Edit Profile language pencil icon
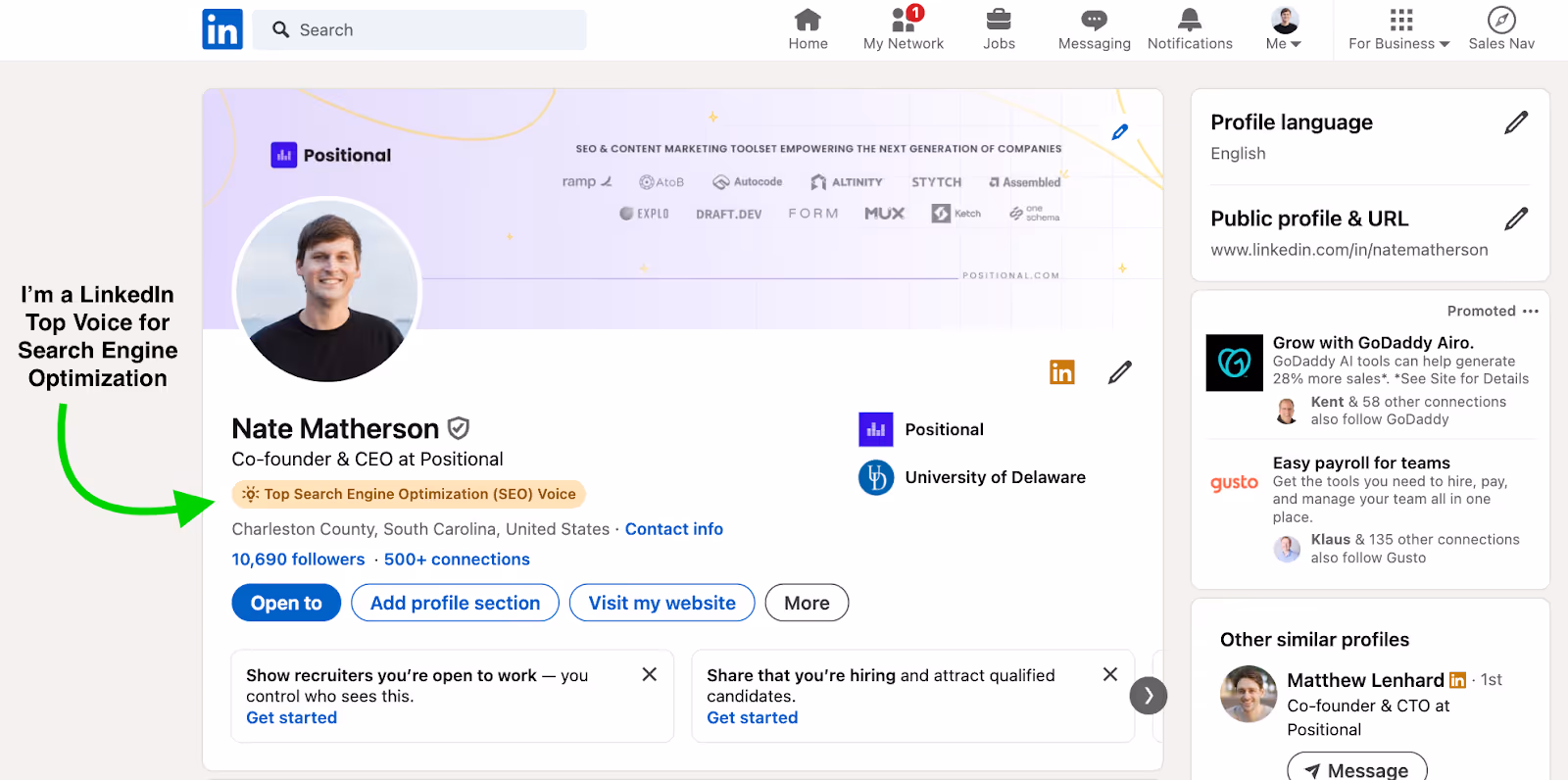Image resolution: width=1568 pixels, height=780 pixels. coord(1516,122)
